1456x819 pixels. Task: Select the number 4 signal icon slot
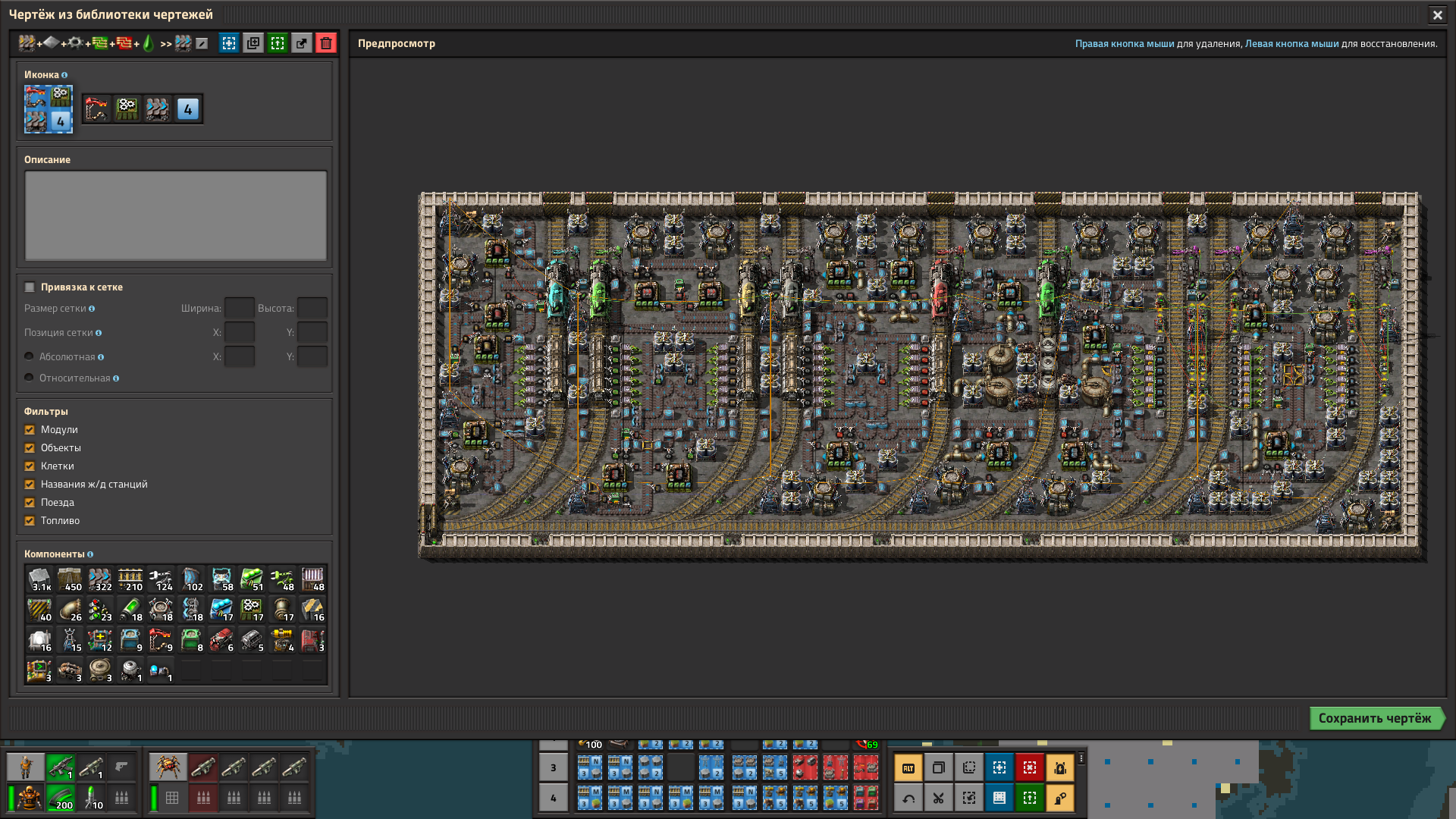click(x=188, y=109)
